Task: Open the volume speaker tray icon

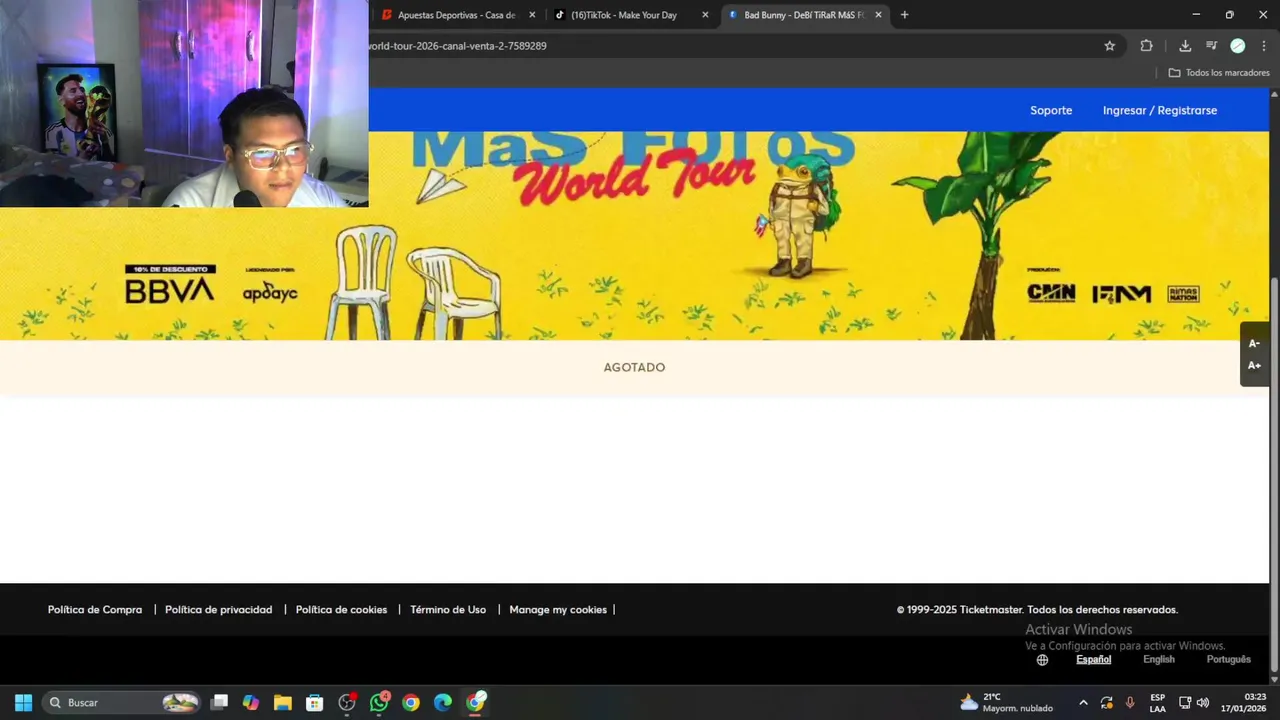Action: tap(1203, 703)
